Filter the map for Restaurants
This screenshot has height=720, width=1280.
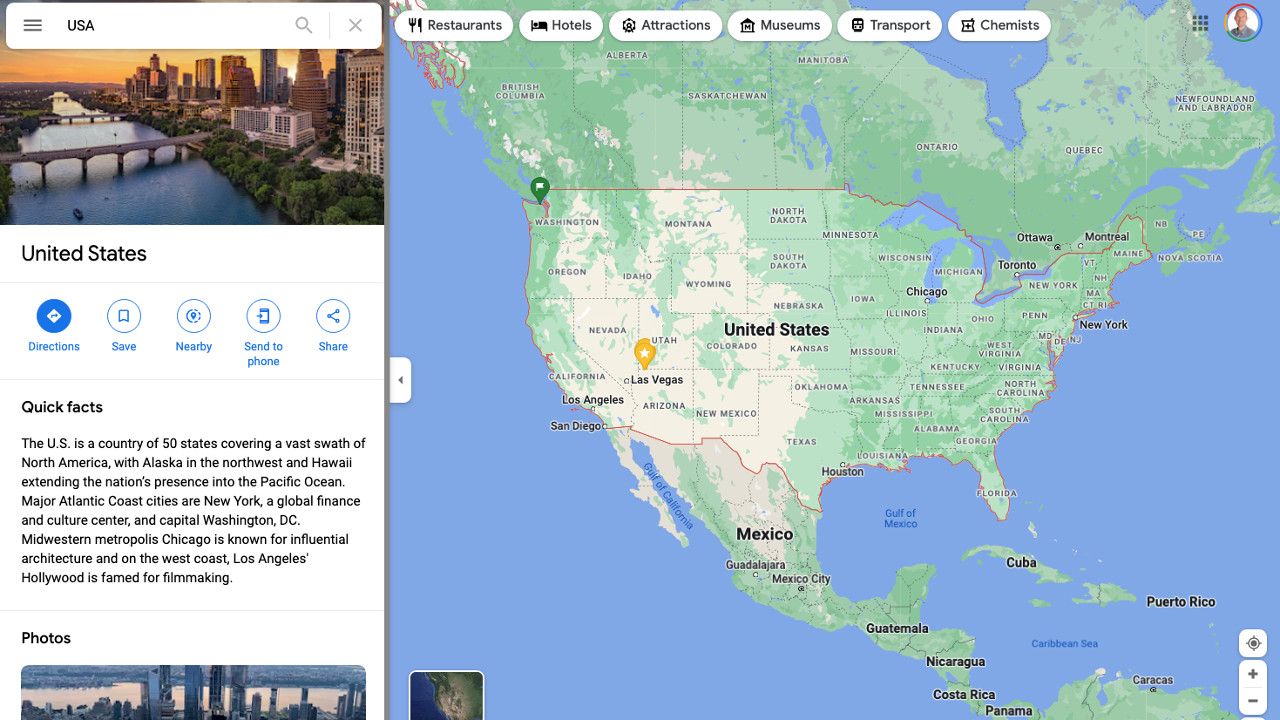point(453,25)
